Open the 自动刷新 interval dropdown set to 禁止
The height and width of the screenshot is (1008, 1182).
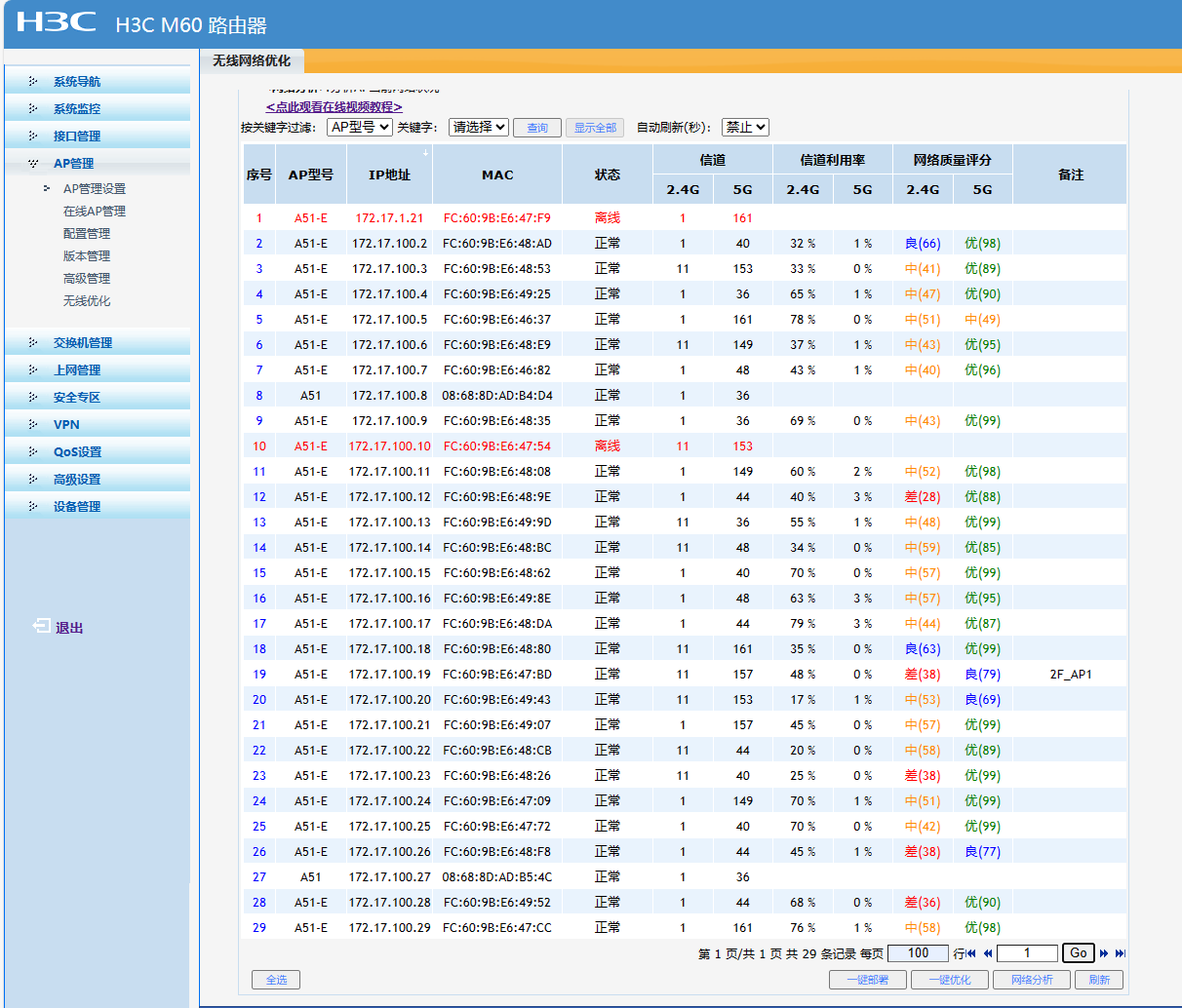click(x=745, y=127)
